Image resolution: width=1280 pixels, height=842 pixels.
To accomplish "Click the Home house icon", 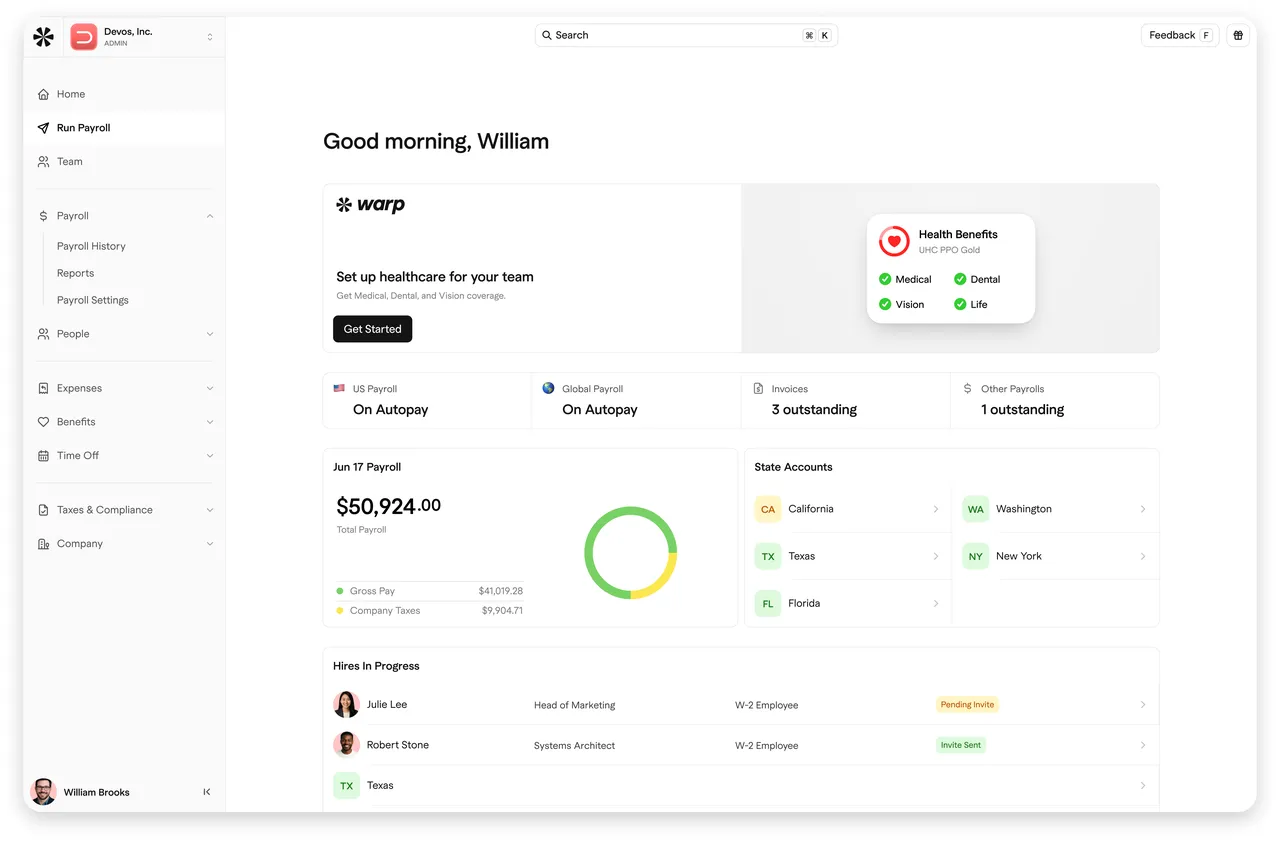I will point(43,94).
